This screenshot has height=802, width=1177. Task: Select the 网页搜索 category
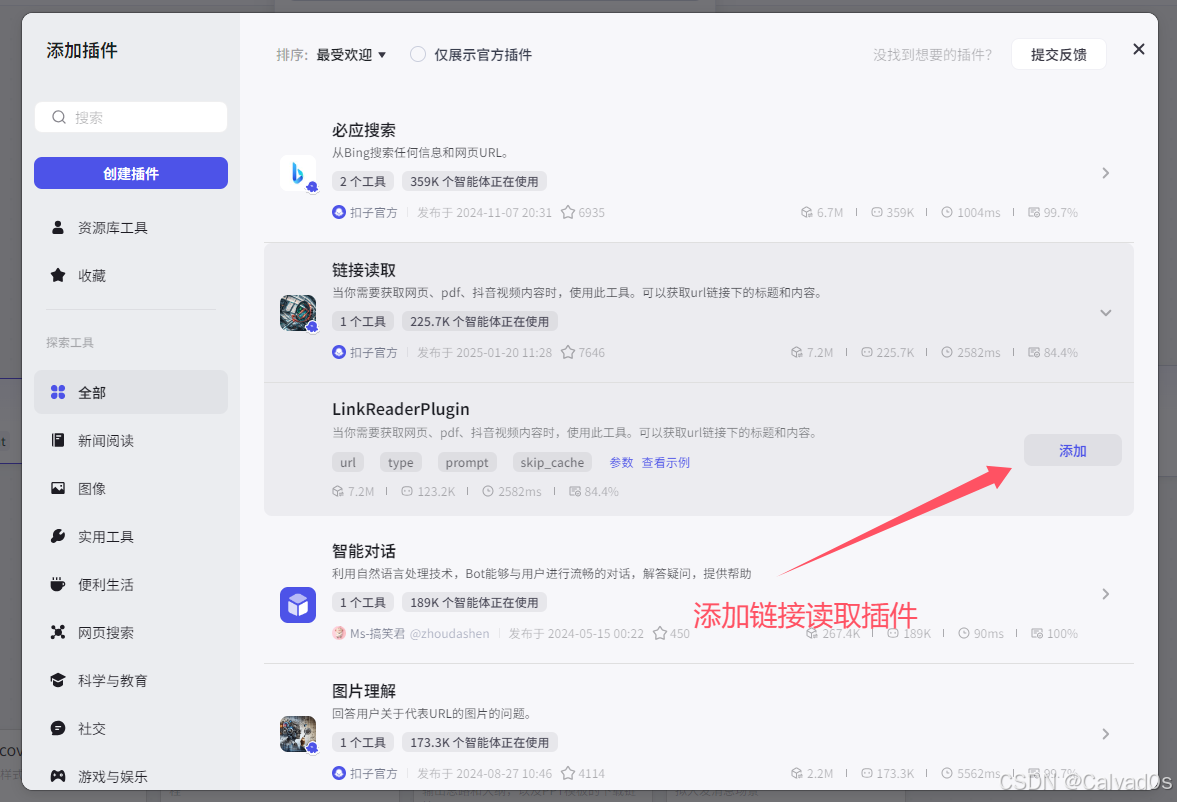131,632
